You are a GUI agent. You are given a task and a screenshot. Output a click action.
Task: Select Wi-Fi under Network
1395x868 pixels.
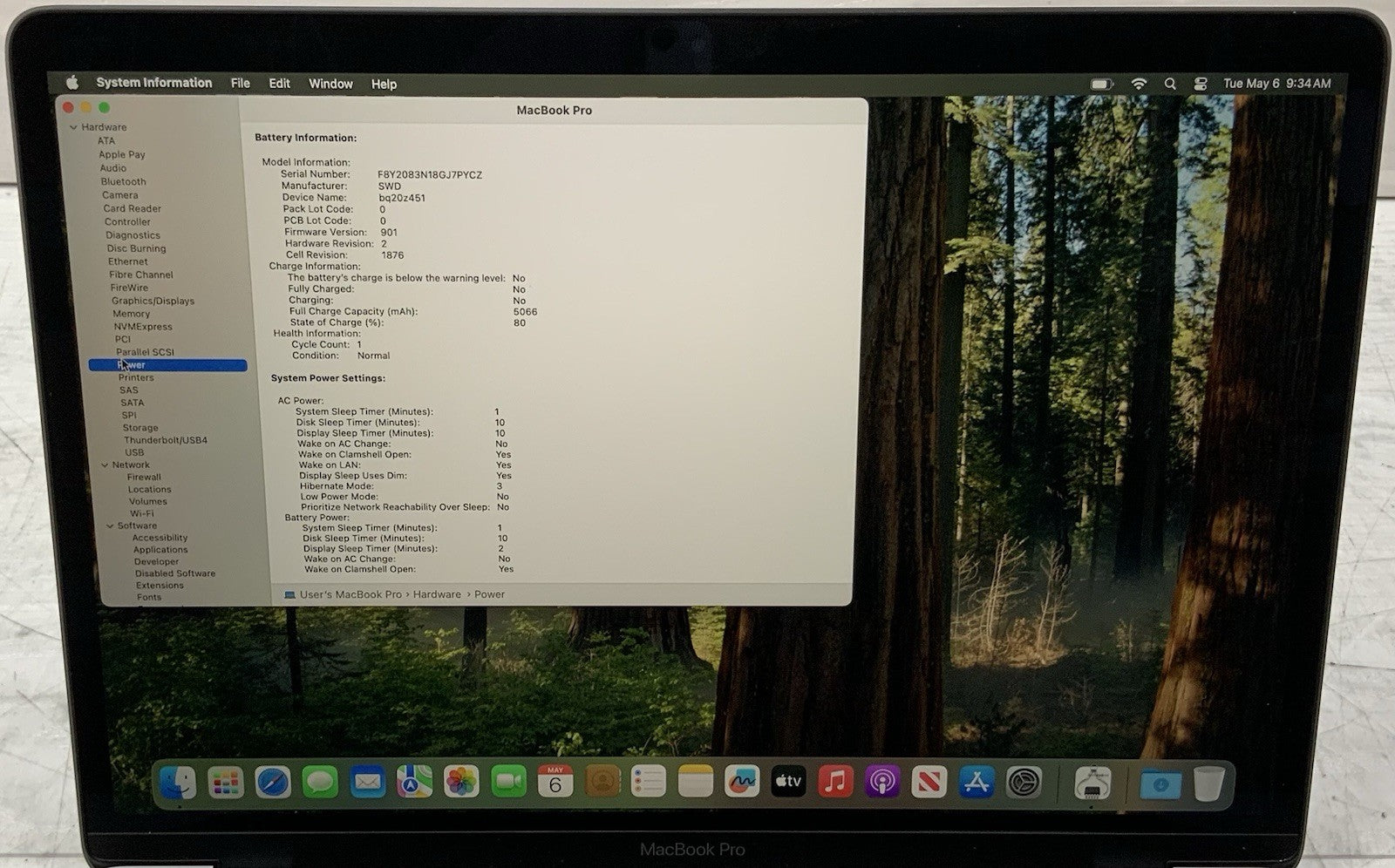pos(141,513)
